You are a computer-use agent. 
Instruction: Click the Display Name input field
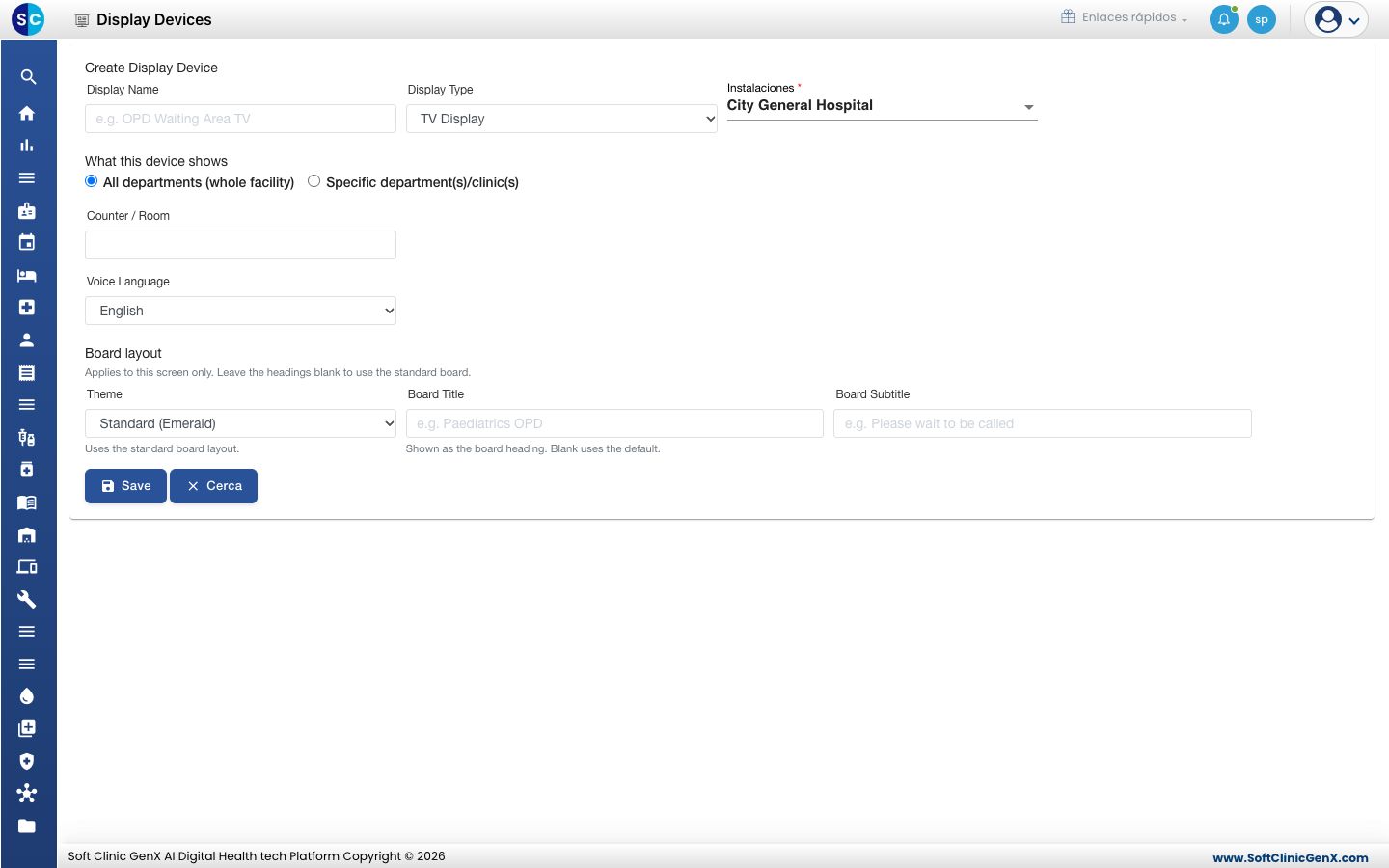[240, 119]
